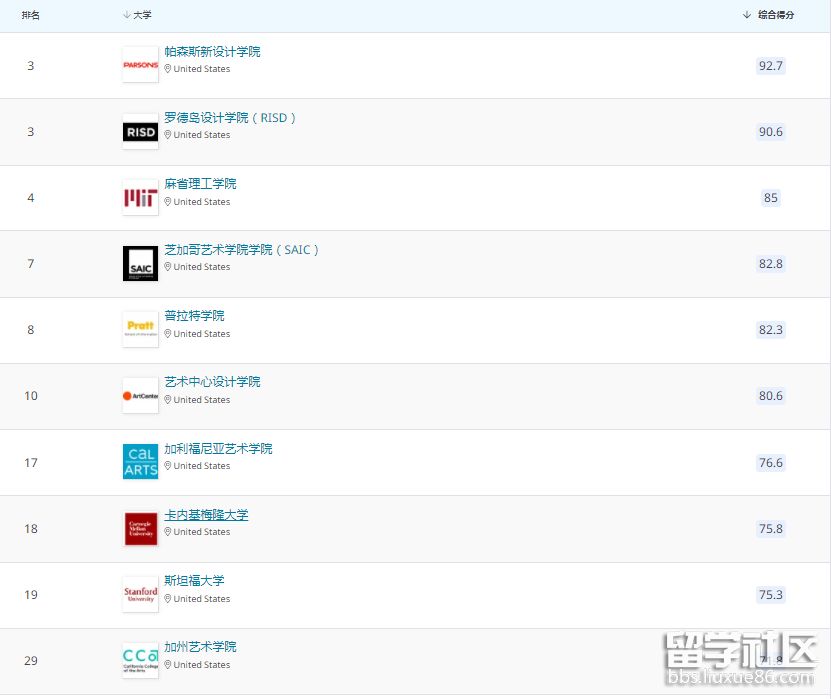Click the Carnegie Mellon University logo
This screenshot has width=831, height=699.
140,528
